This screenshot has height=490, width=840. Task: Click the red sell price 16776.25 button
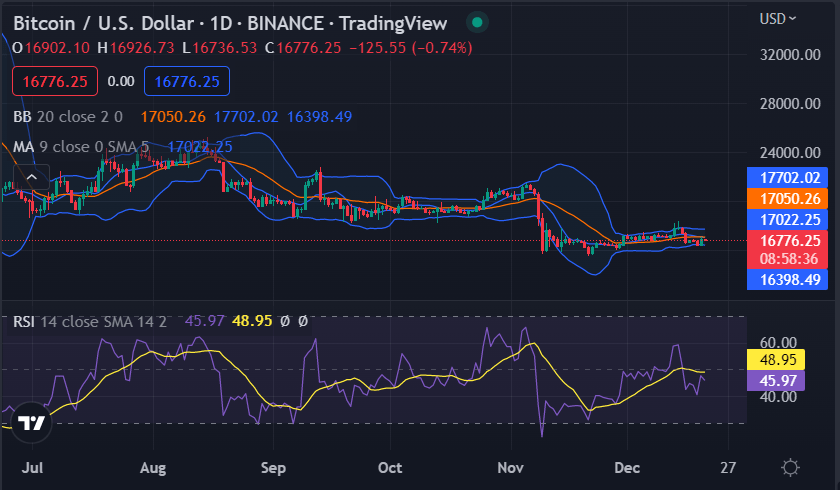[x=55, y=81]
